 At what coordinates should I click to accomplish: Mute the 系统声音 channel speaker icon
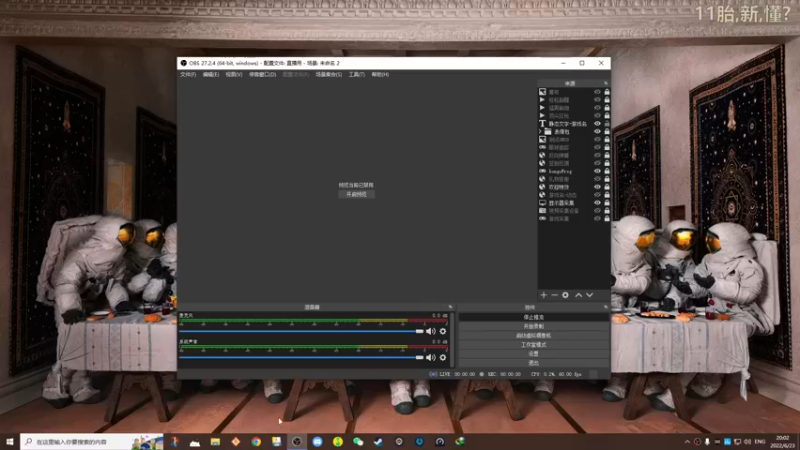431,357
